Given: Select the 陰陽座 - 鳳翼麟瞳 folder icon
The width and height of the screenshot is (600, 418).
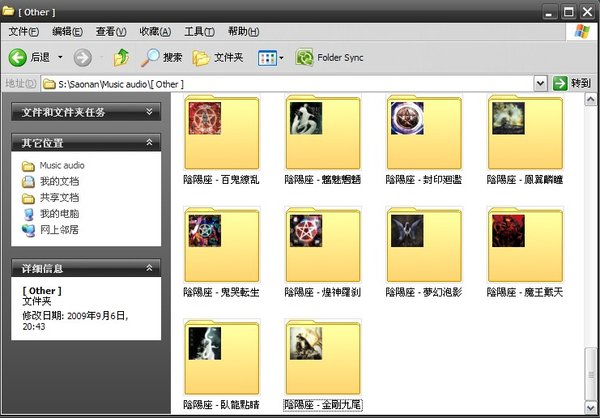Looking at the screenshot, I should pos(525,133).
